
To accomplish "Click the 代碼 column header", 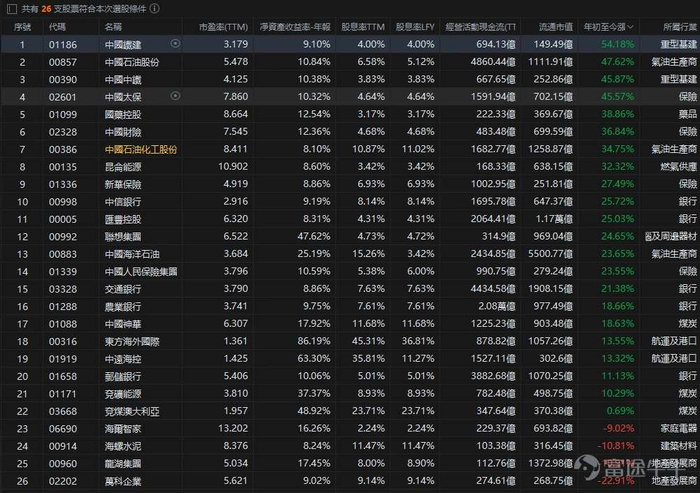I will pyautogui.click(x=57, y=27).
